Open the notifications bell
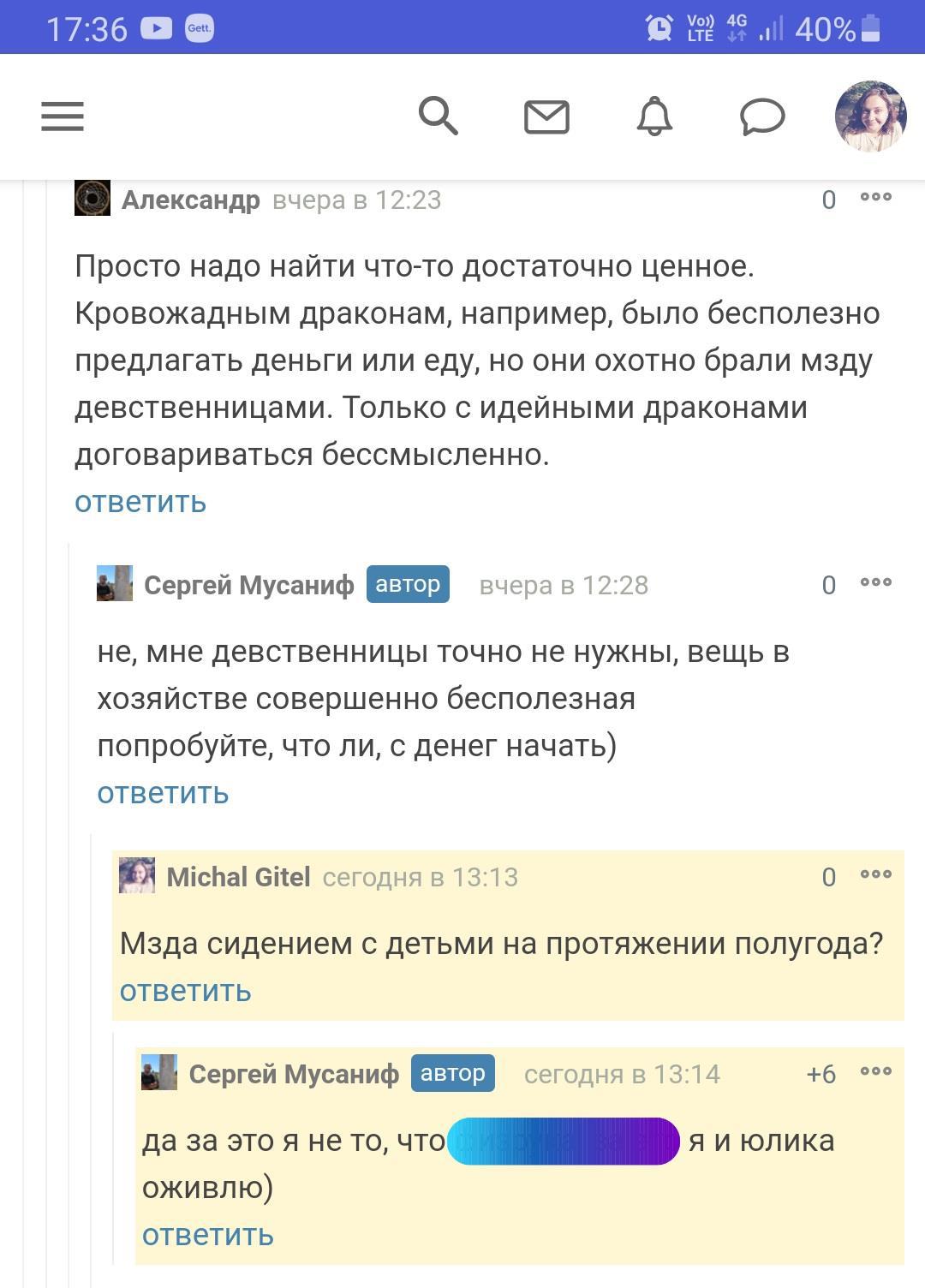Viewport: 925px width, 1288px height. point(654,116)
